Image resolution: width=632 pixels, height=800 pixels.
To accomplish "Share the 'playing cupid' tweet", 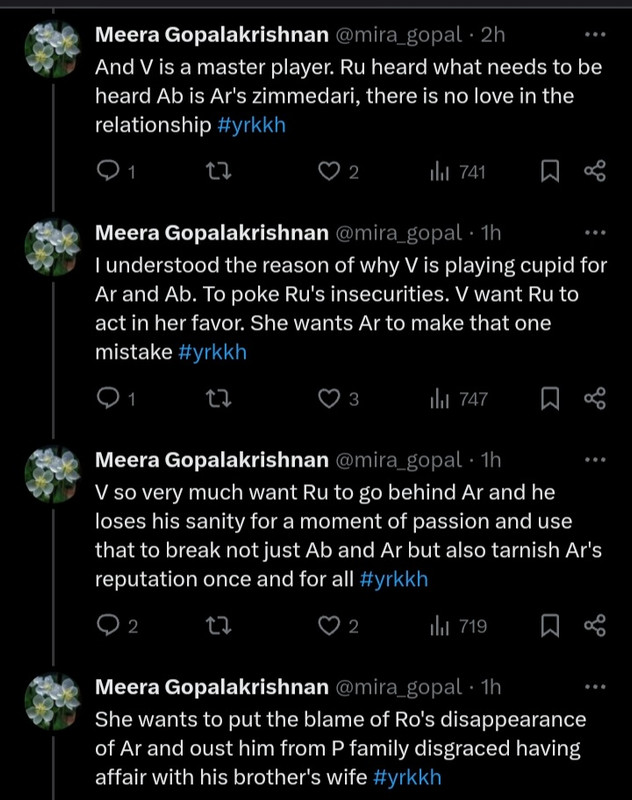I will point(595,399).
